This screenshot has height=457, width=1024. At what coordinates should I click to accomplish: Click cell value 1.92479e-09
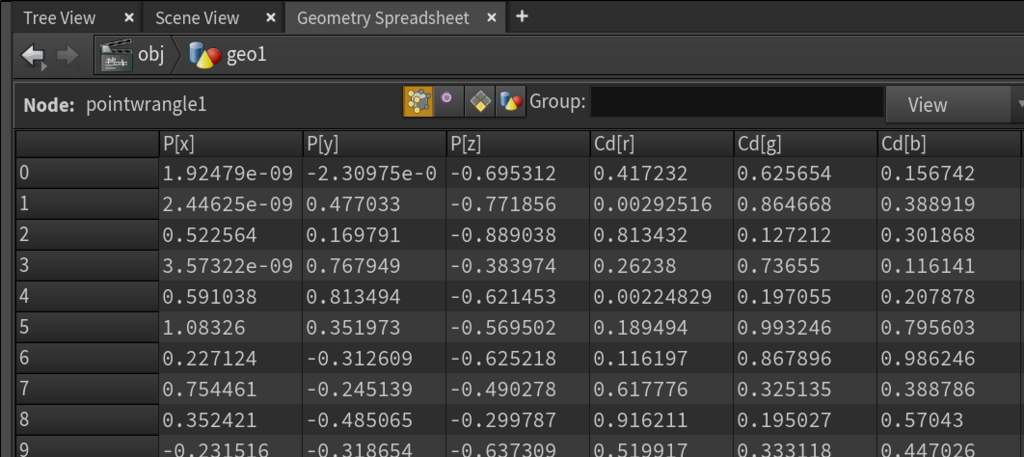(227, 174)
